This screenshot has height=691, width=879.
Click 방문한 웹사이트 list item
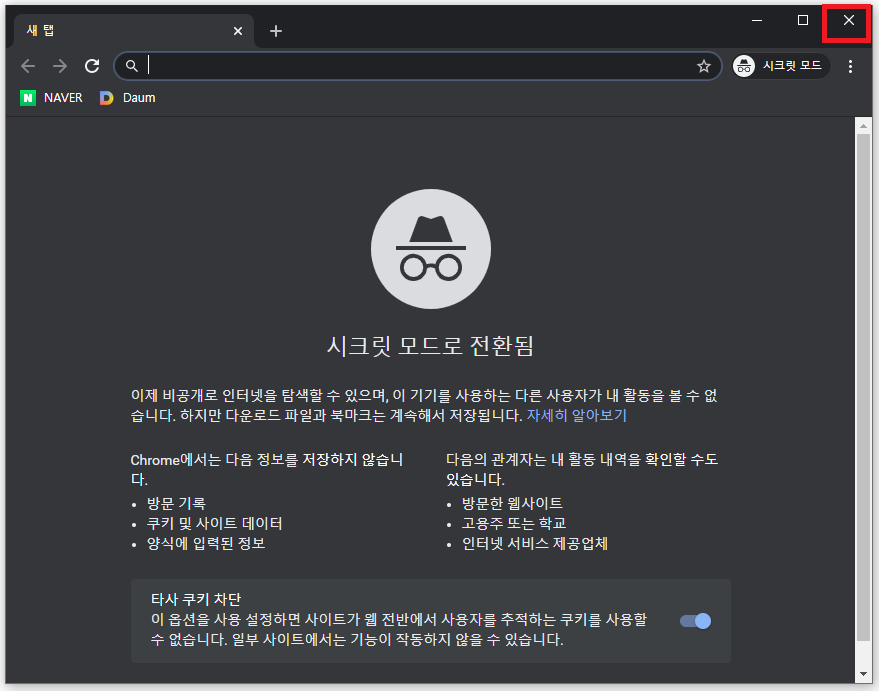pos(512,503)
